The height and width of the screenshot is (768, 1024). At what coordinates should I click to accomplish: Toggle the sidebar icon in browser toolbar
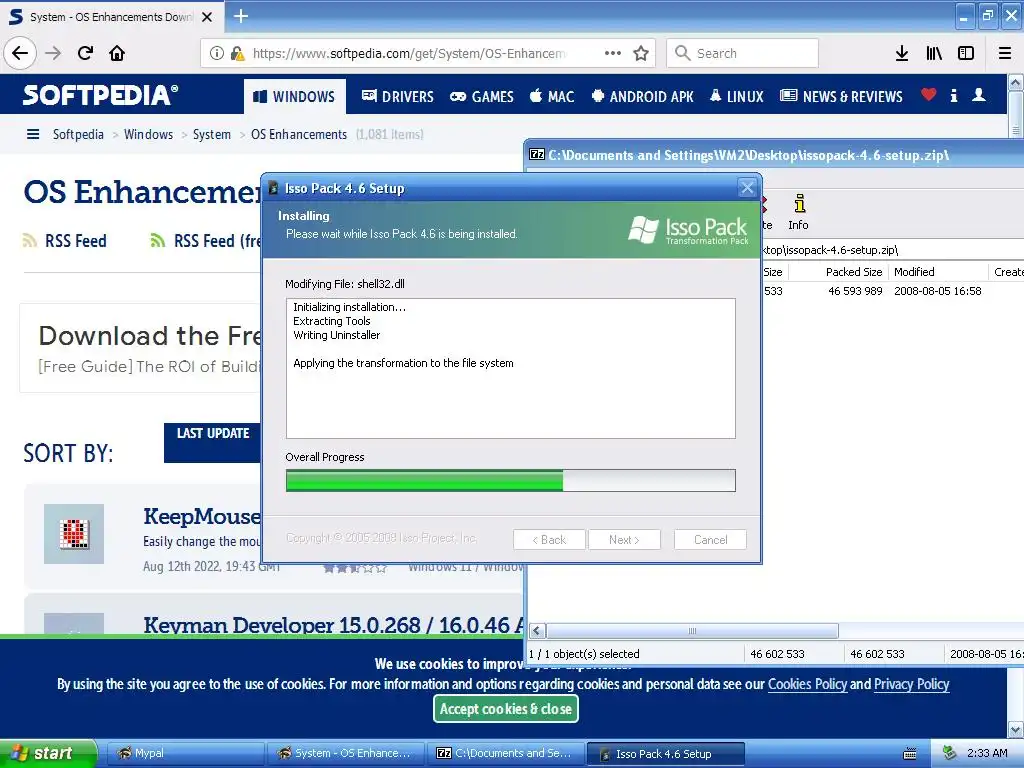pyautogui.click(x=966, y=53)
